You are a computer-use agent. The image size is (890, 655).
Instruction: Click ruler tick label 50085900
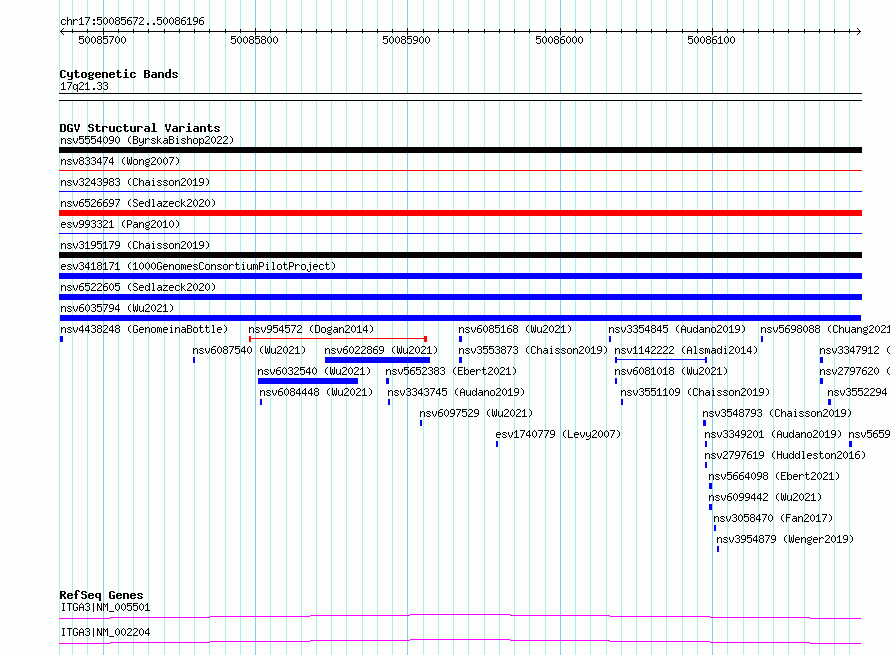[x=406, y=40]
